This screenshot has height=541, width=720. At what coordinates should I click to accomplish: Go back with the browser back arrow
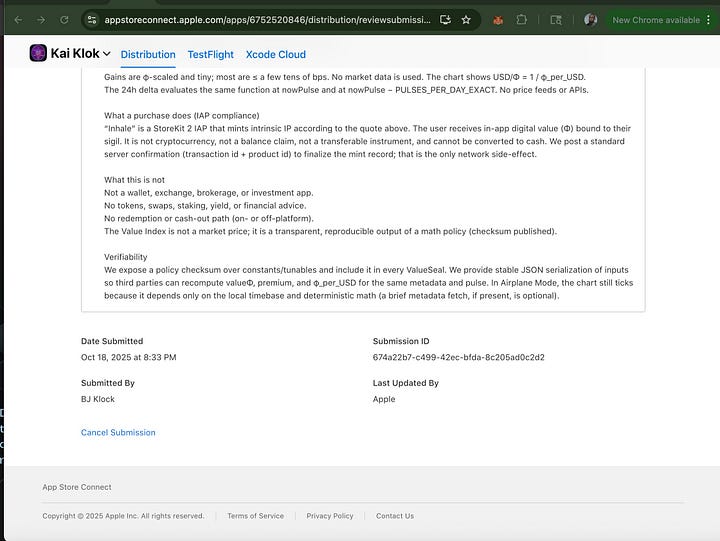(x=18, y=20)
